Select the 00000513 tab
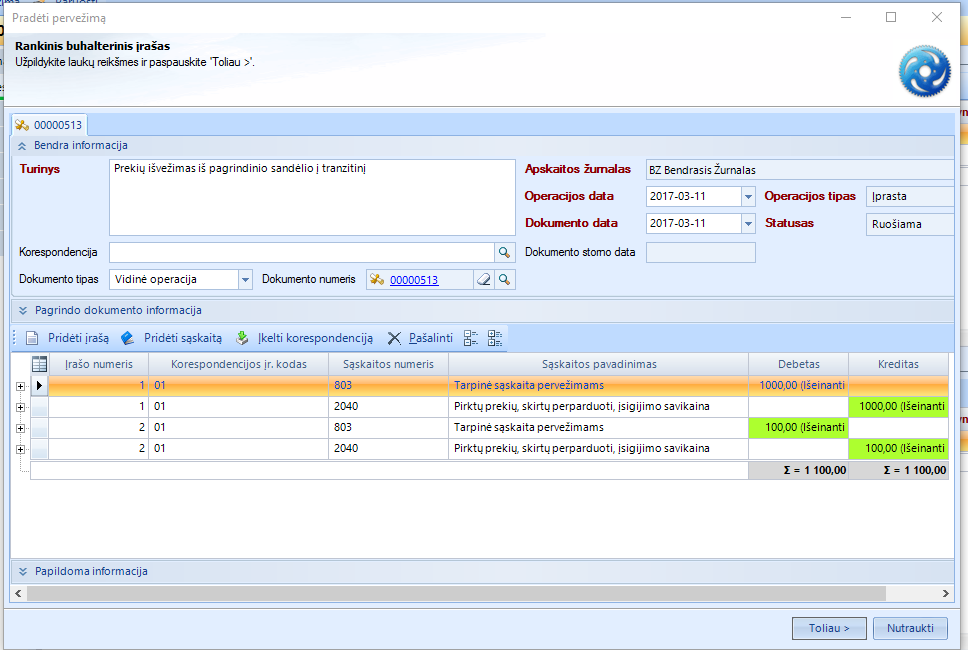 [49, 125]
